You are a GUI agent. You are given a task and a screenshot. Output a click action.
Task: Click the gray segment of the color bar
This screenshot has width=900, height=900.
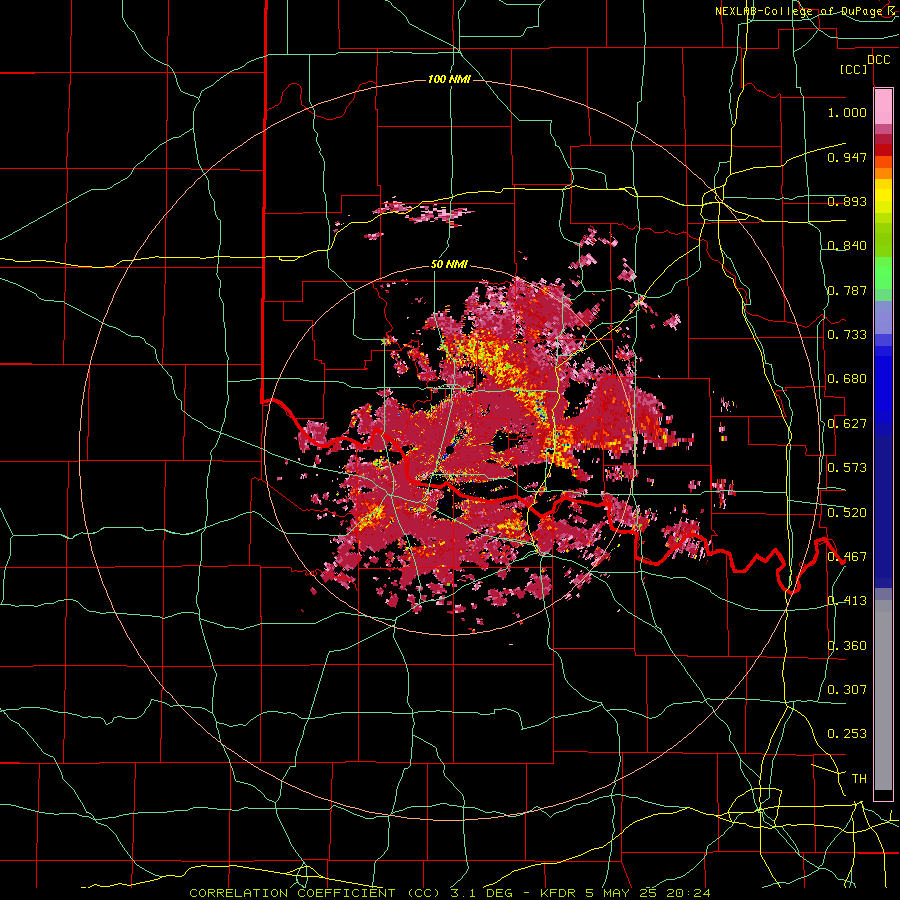point(883,695)
